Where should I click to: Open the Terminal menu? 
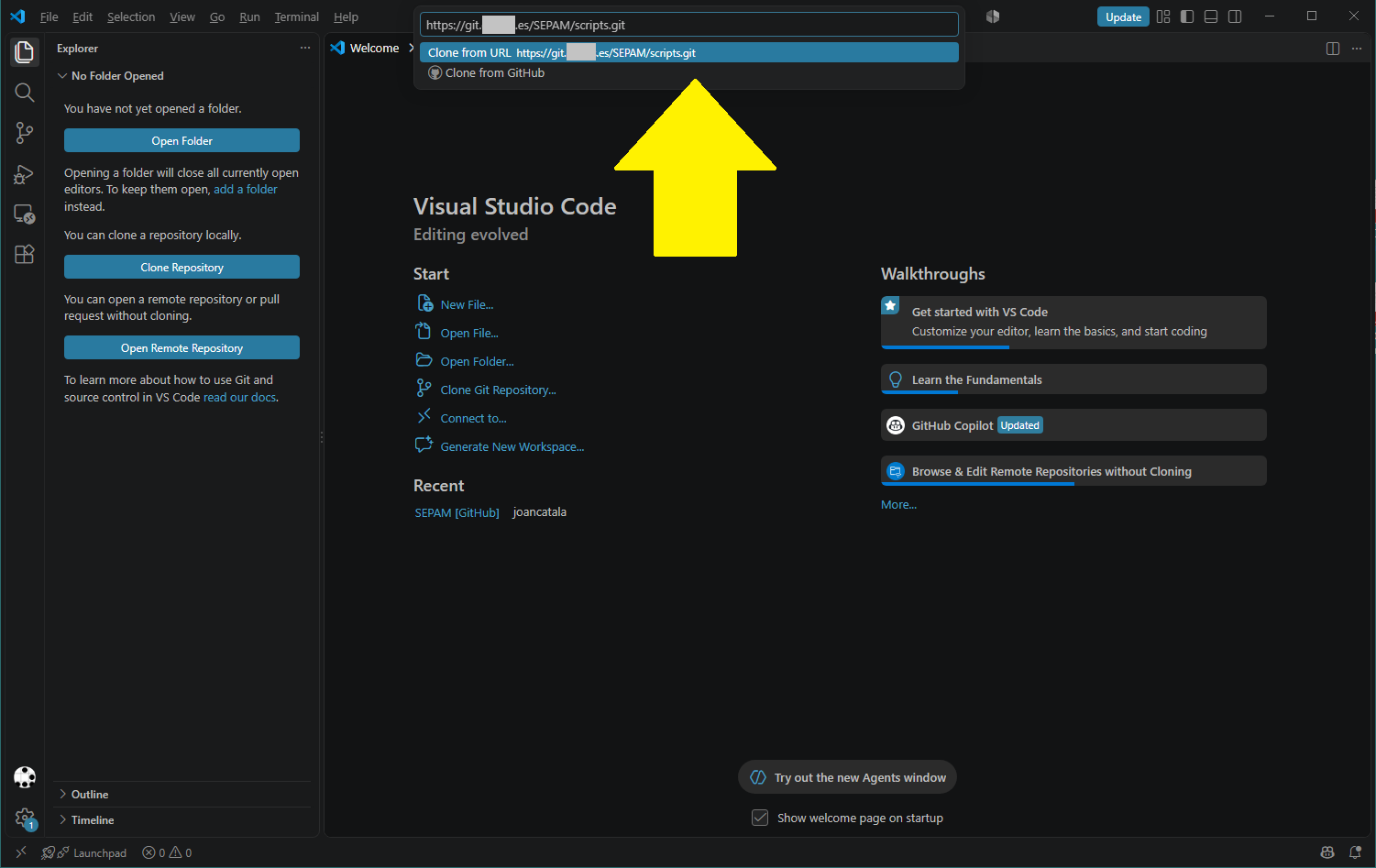coord(297,16)
